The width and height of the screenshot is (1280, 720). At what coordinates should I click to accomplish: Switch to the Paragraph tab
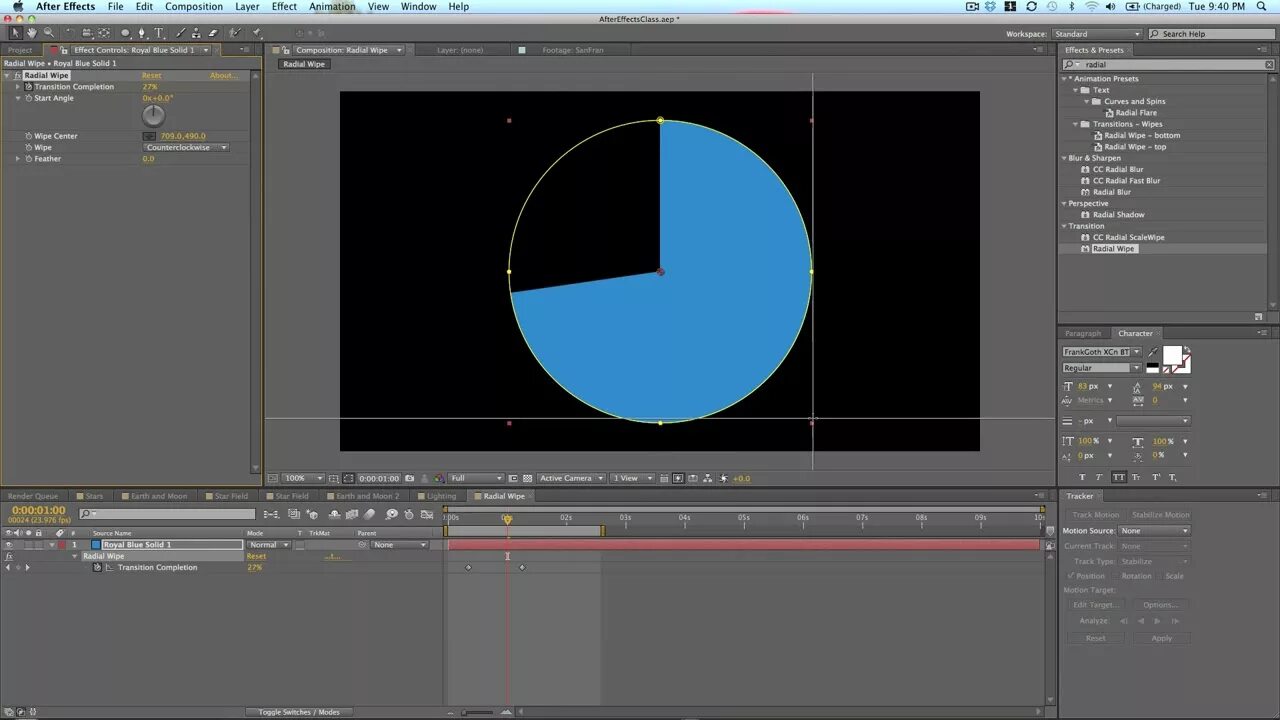[1083, 333]
